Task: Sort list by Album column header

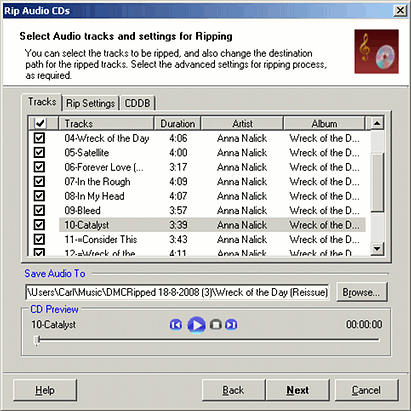Action: click(x=324, y=123)
